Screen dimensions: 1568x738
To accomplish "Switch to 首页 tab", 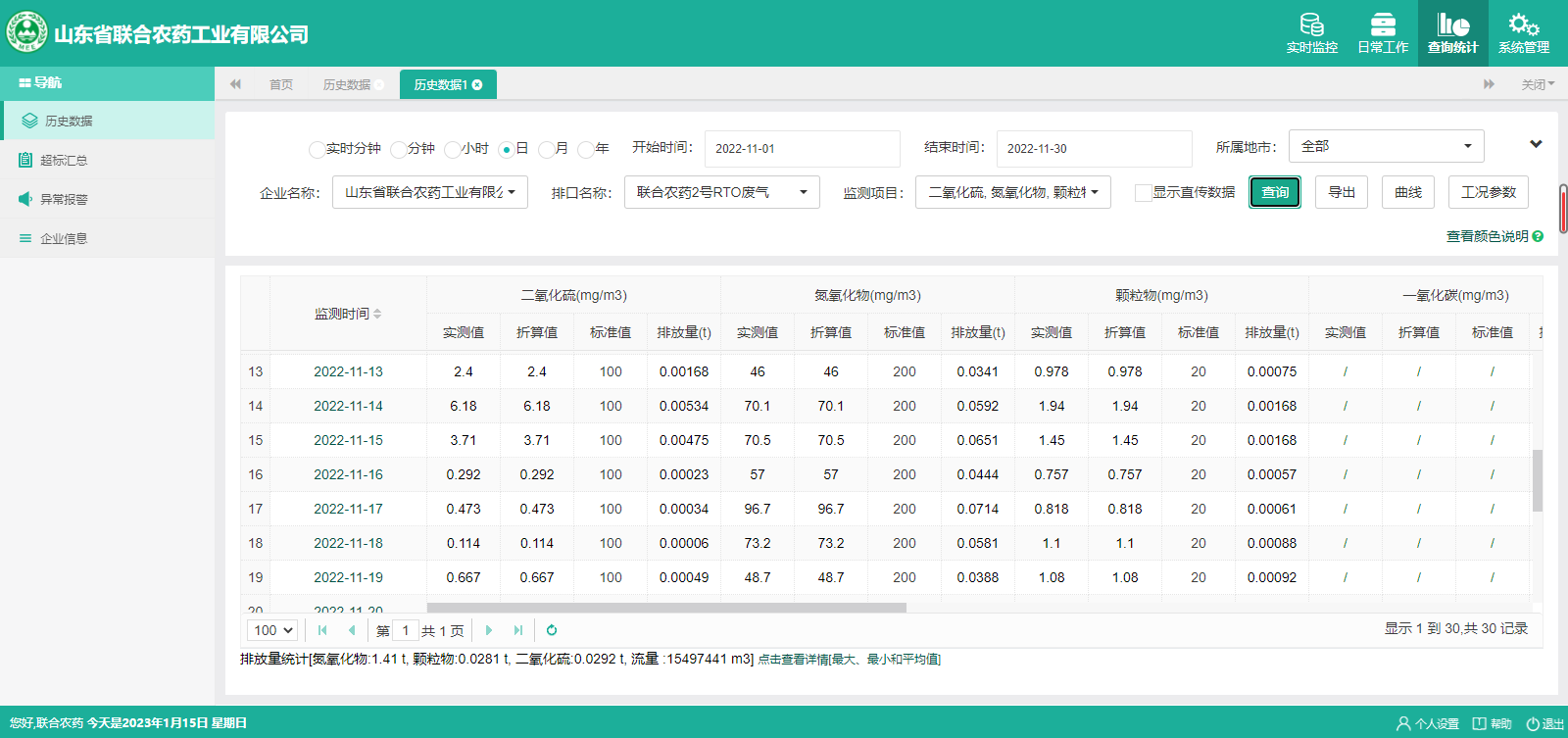I will point(281,85).
